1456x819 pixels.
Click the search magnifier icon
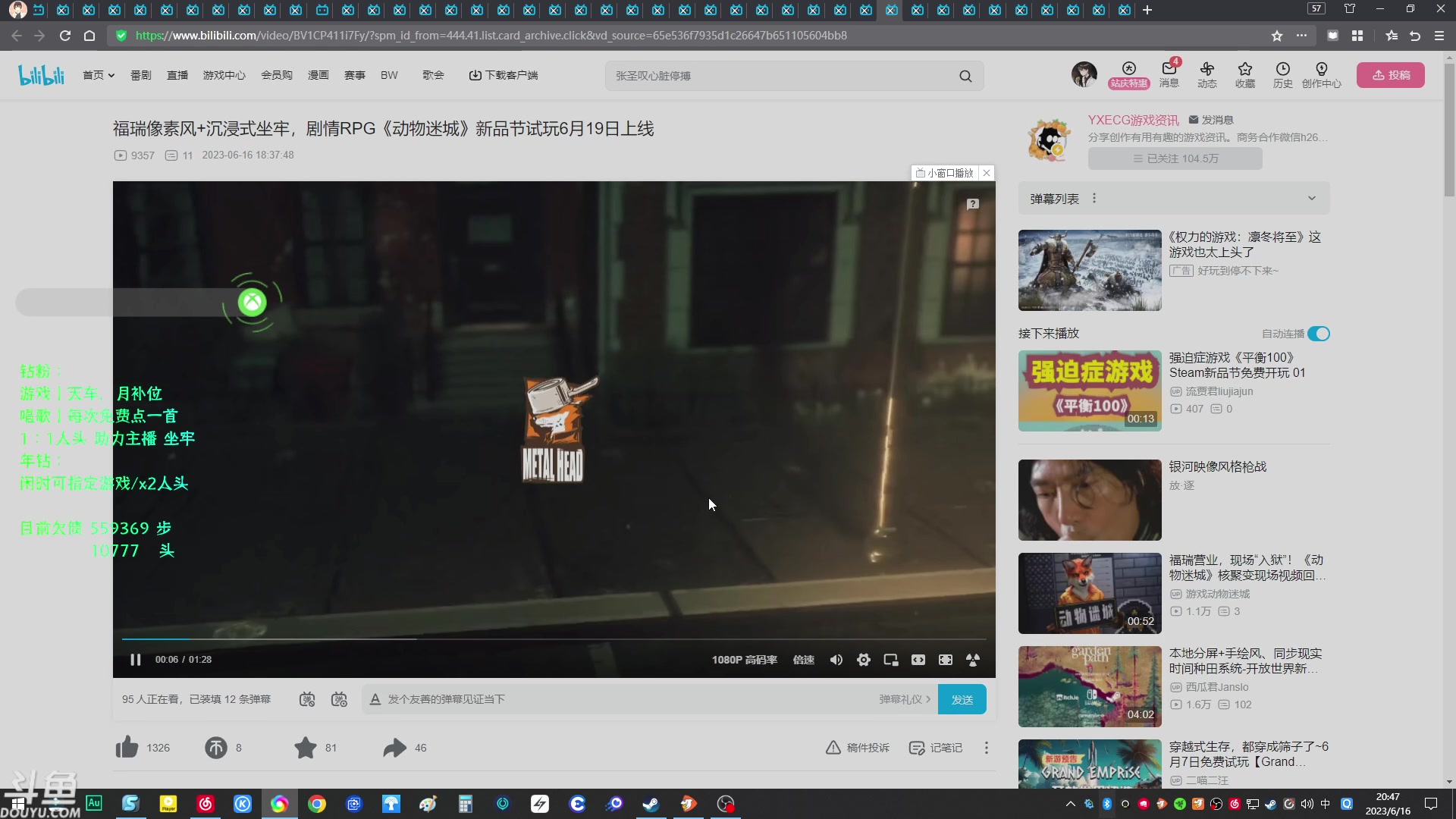965,76
